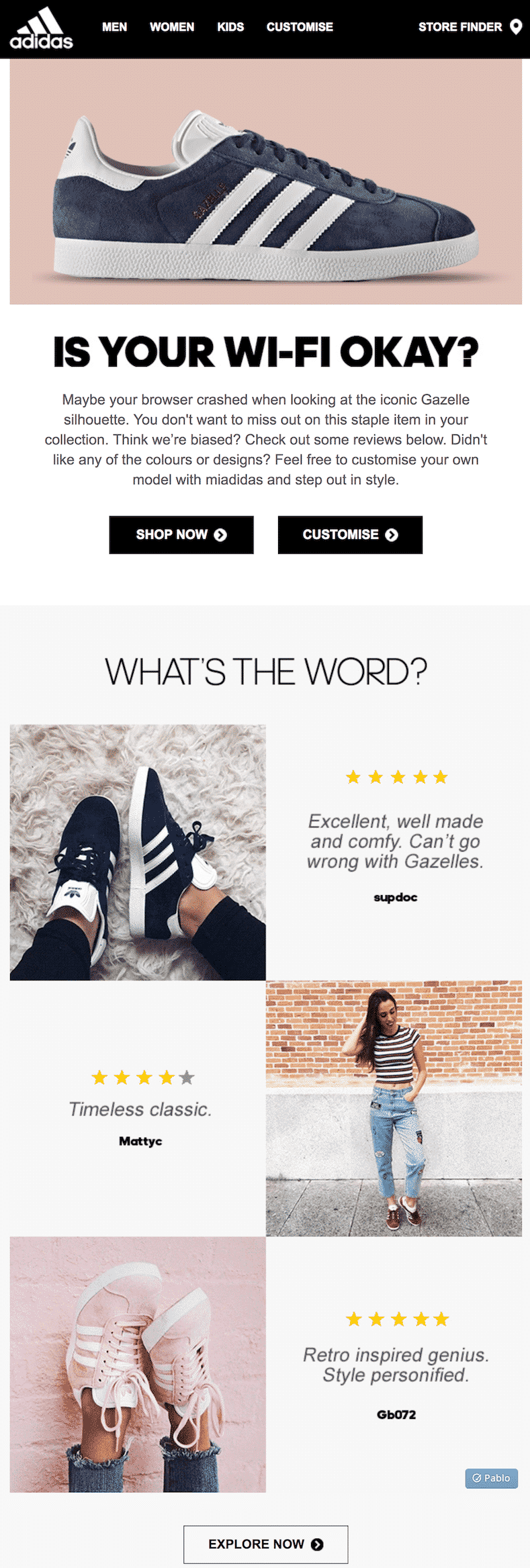Click star rating above Gb072 review

click(397, 1319)
